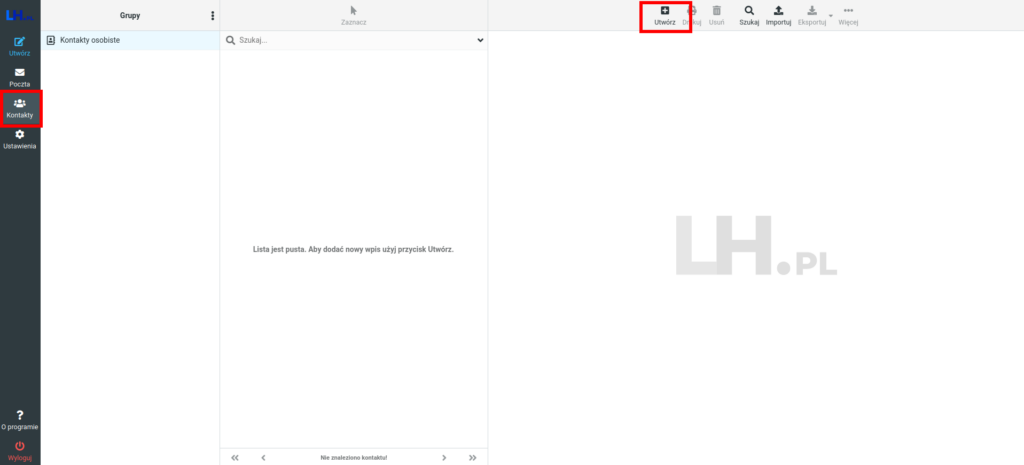Jump to last page of contacts

(x=472, y=457)
